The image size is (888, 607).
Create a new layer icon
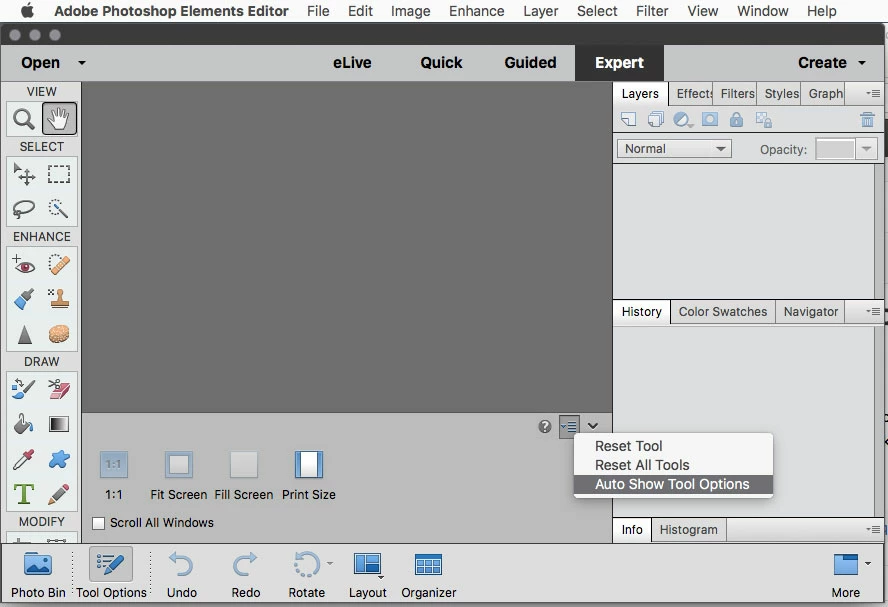coord(628,120)
